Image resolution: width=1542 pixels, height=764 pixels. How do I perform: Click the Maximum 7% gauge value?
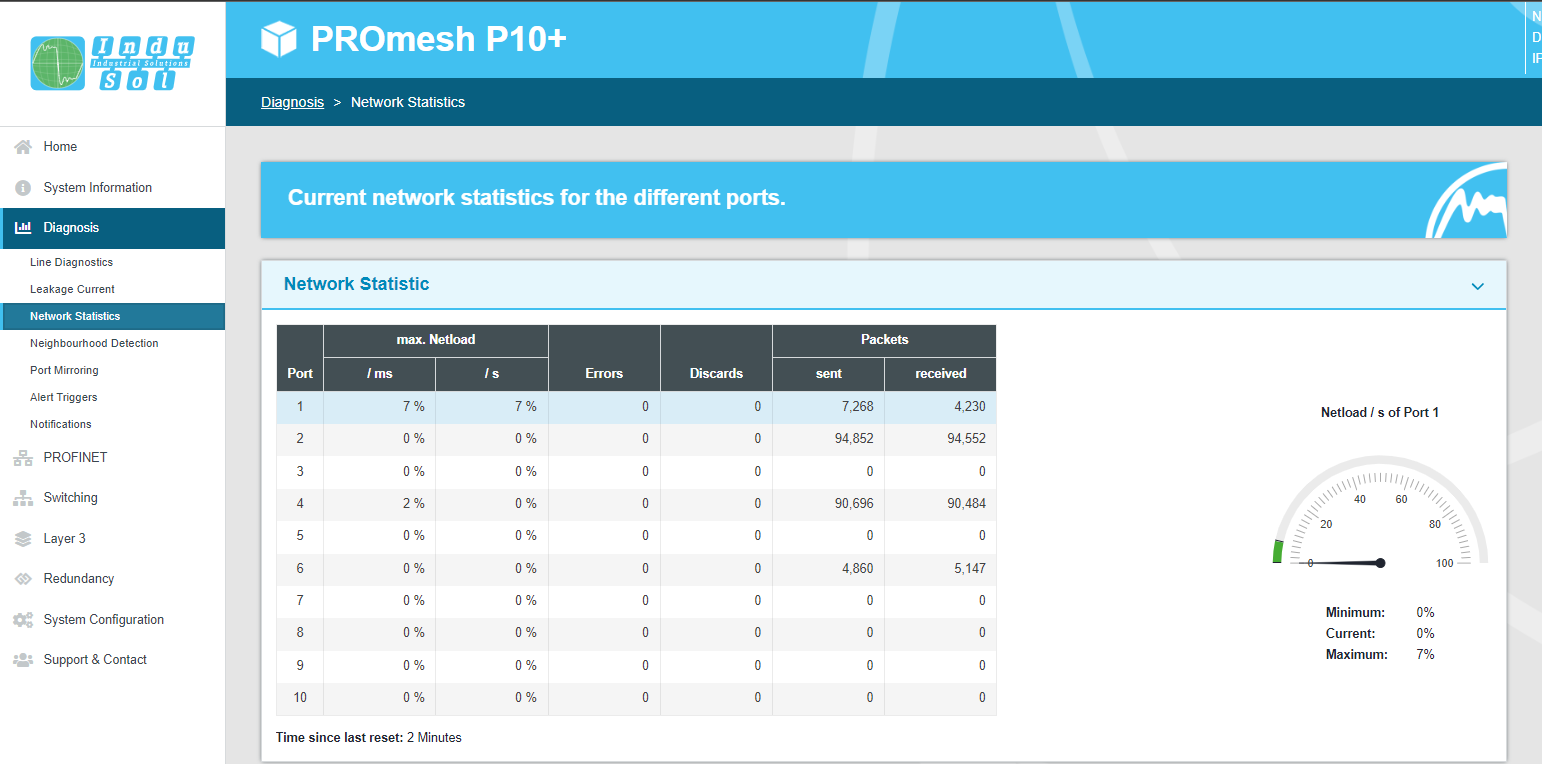pyautogui.click(x=1425, y=654)
